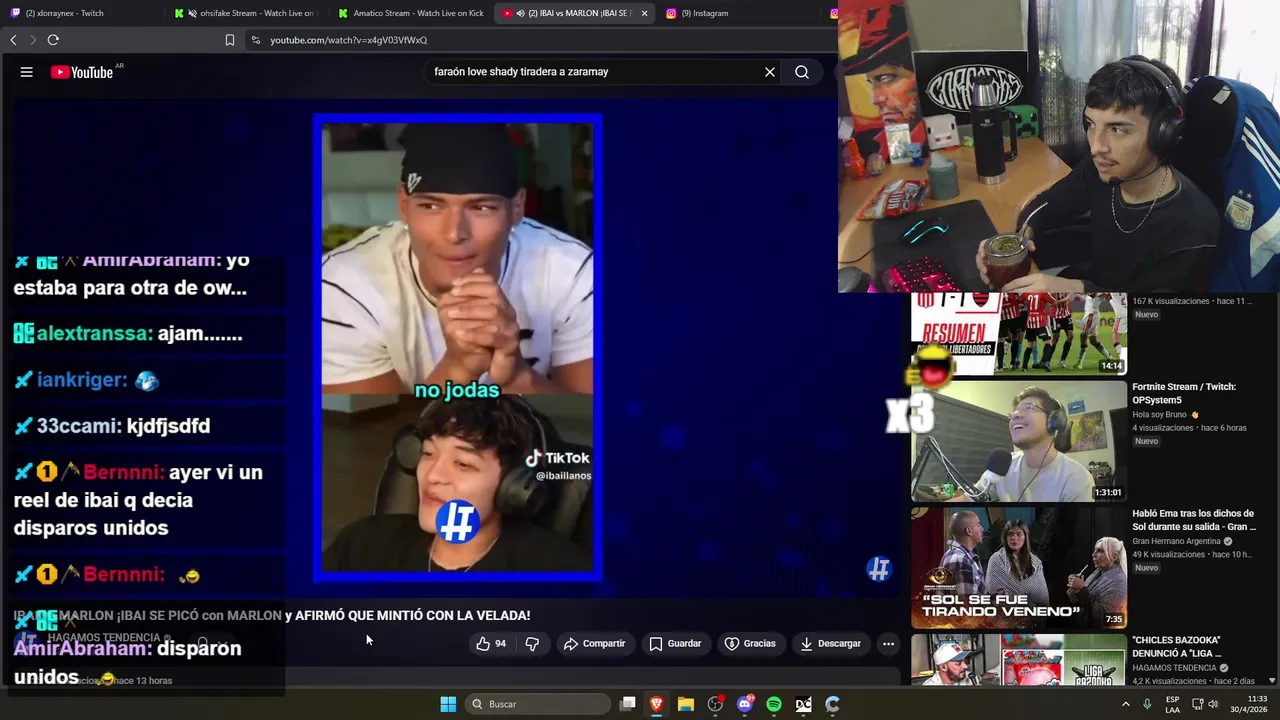Open the Windows Start menu
The width and height of the screenshot is (1280, 720).
pyautogui.click(x=448, y=704)
